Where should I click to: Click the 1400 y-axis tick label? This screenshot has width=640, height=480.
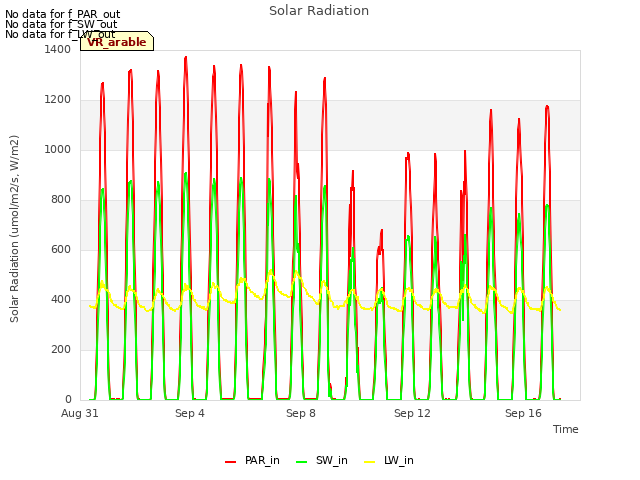[58, 49]
